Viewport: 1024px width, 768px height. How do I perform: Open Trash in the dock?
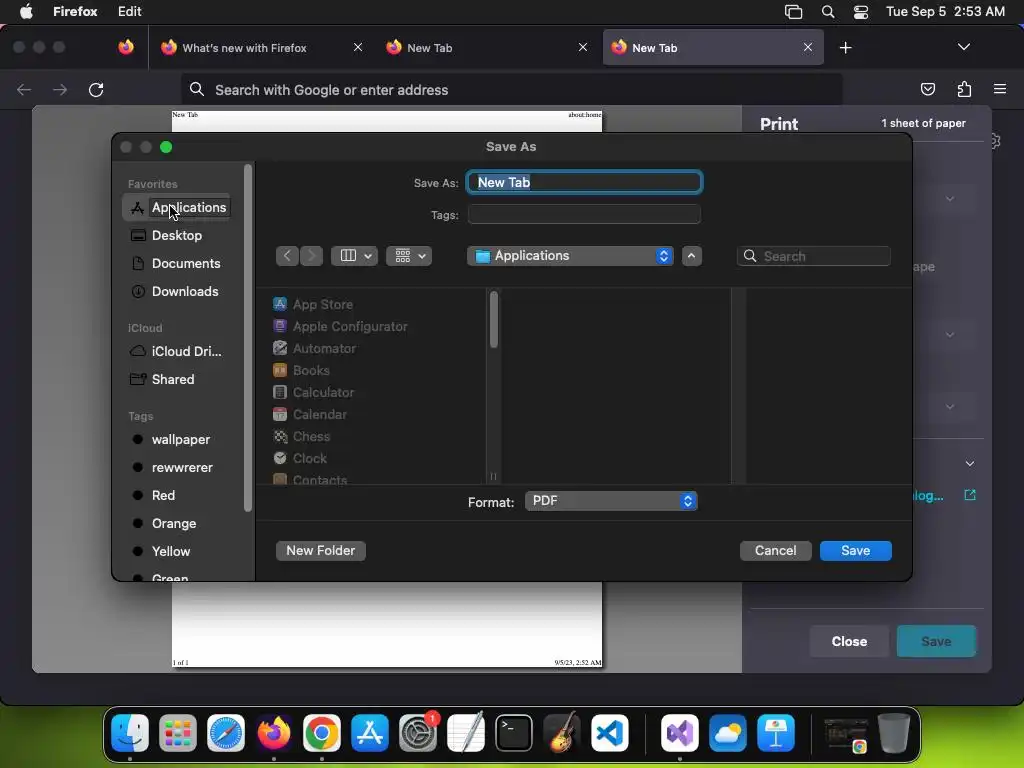click(893, 733)
